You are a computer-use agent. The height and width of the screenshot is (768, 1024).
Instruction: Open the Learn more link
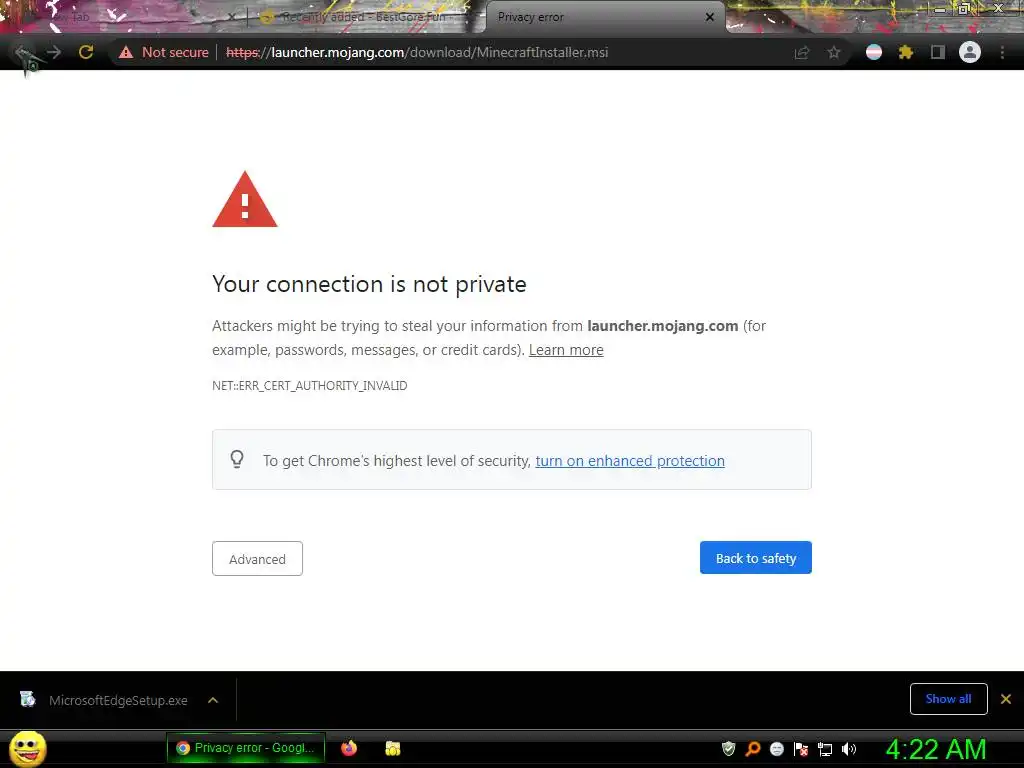(x=566, y=350)
